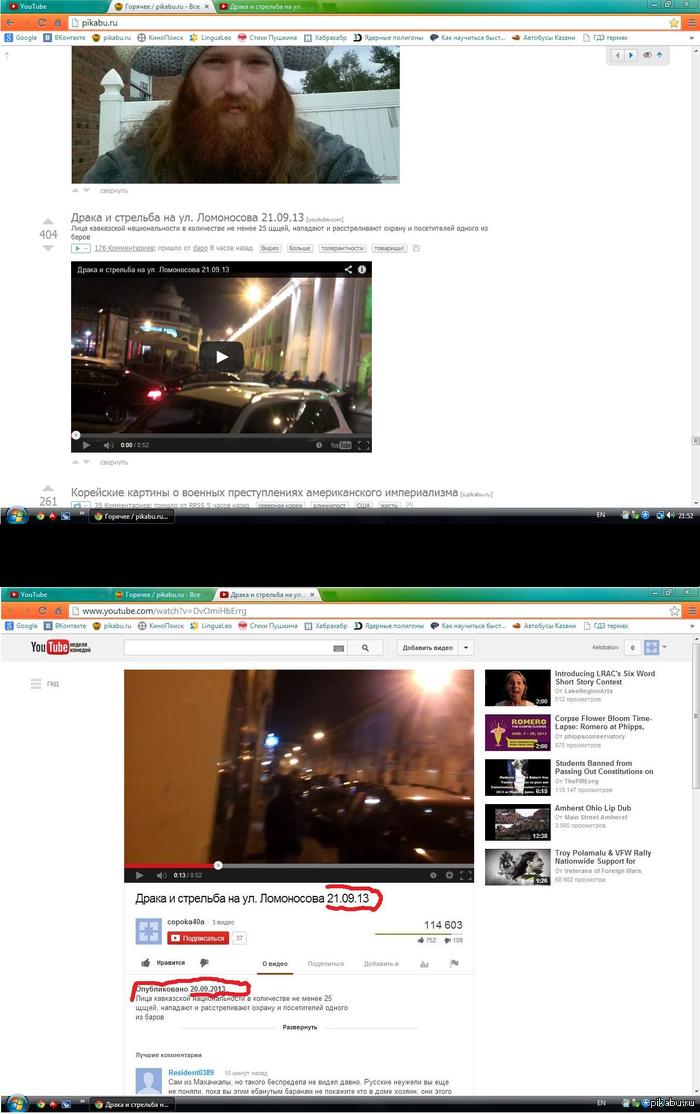Image resolution: width=700 pixels, height=1114 pixels.
Task: Click the YouTube search magnifier button
Action: point(365,648)
